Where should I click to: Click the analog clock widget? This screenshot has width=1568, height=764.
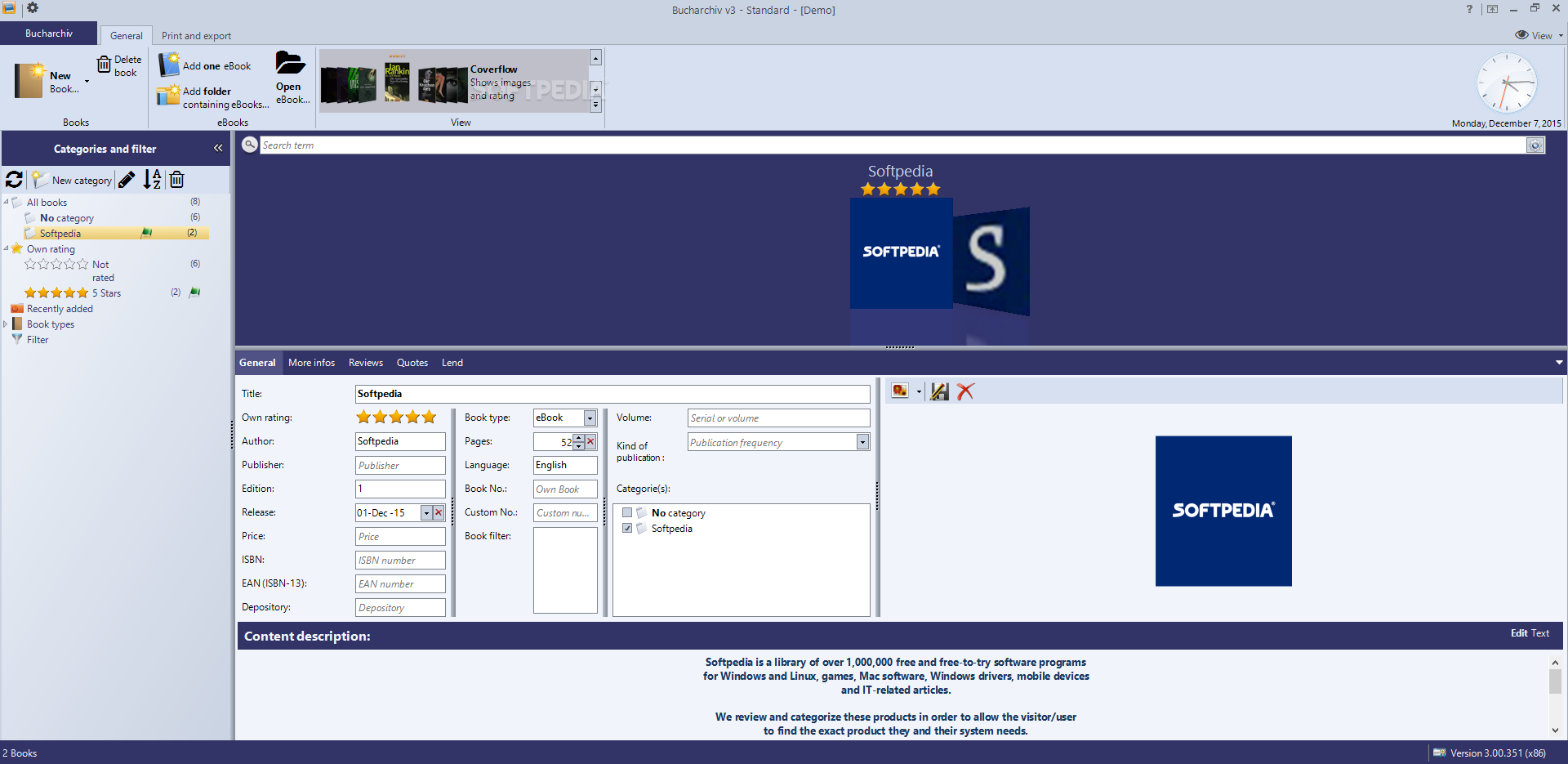[1507, 83]
